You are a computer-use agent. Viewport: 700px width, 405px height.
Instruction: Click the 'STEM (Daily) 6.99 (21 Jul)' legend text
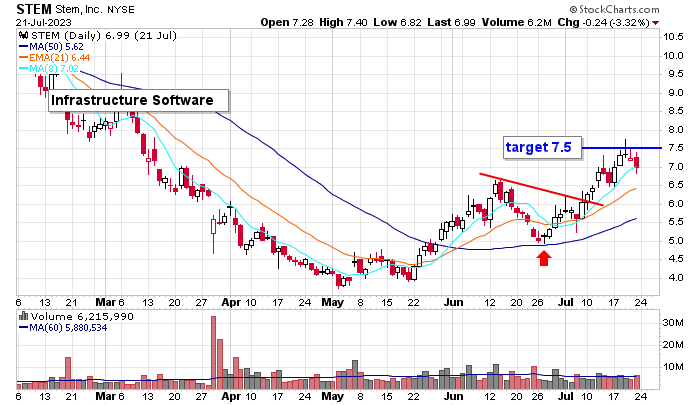[104, 36]
